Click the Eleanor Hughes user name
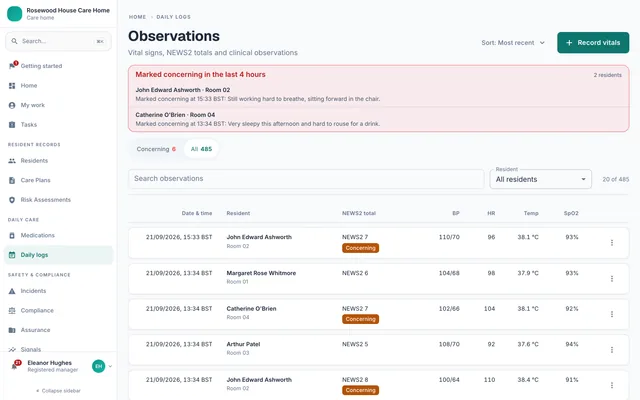Screen dimensions: 640x400 (49, 363)
